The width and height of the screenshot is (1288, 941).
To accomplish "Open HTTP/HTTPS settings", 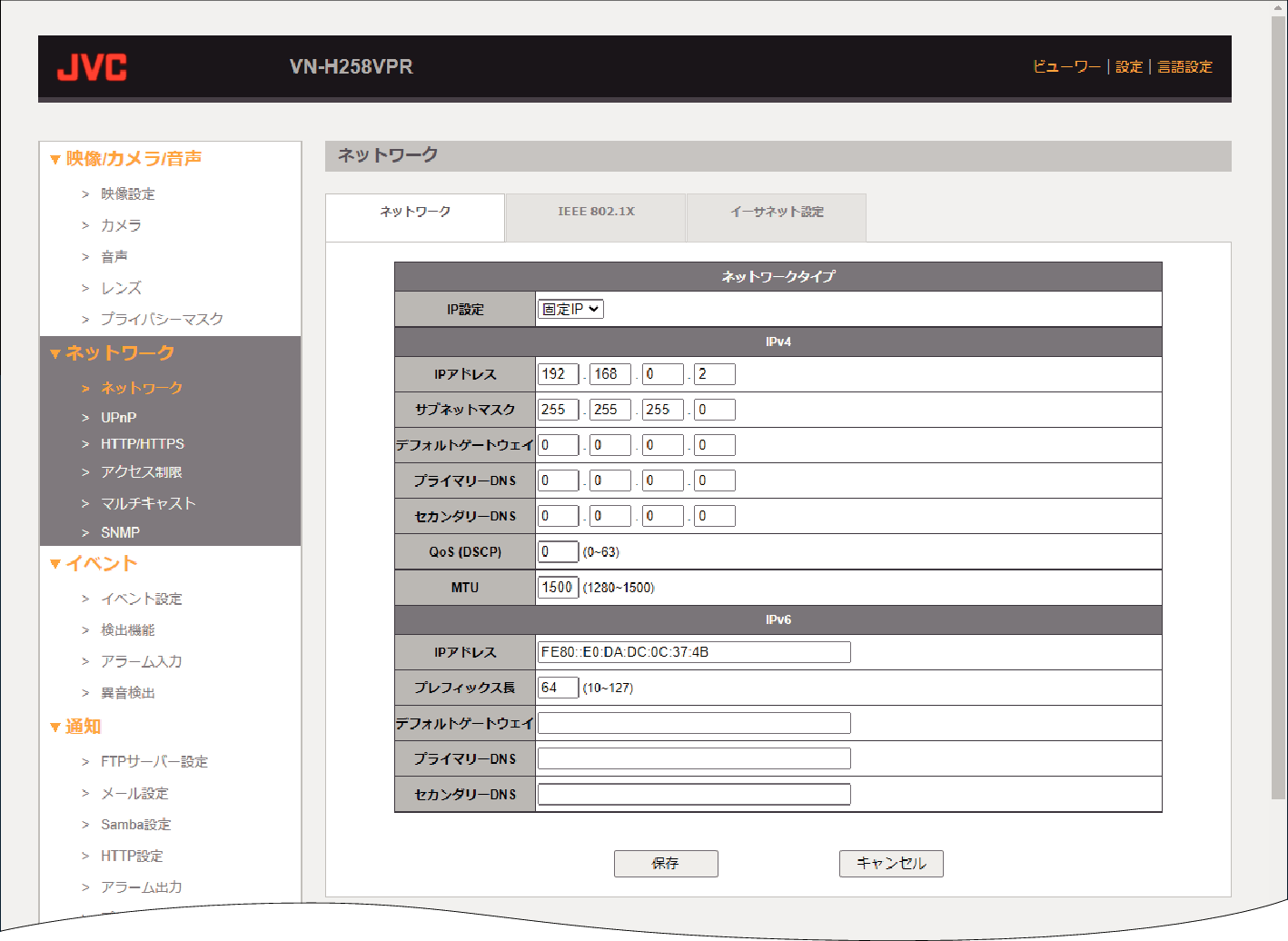I will pos(143,444).
